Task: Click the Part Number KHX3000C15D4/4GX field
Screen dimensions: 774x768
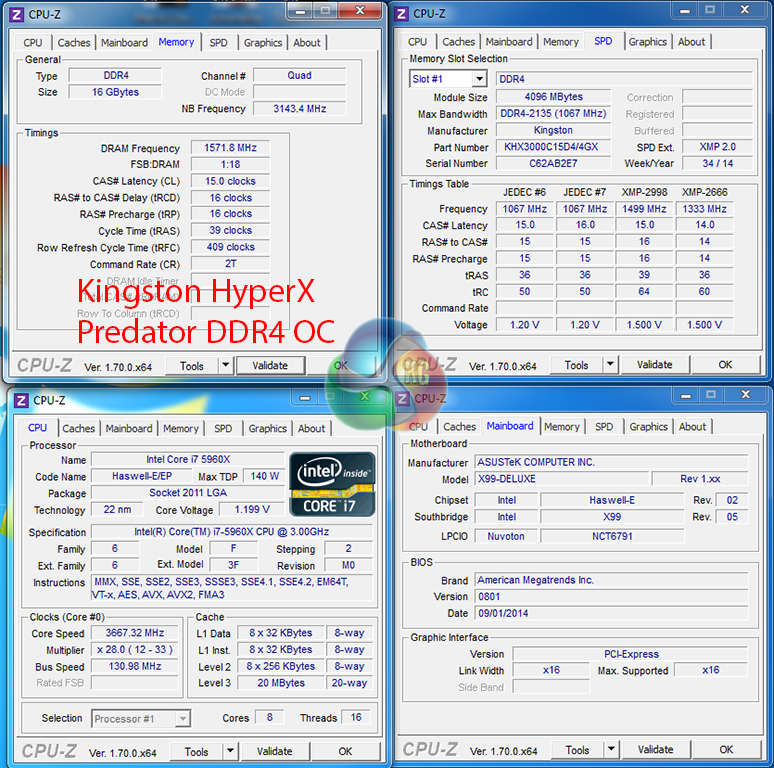Action: tap(553, 147)
